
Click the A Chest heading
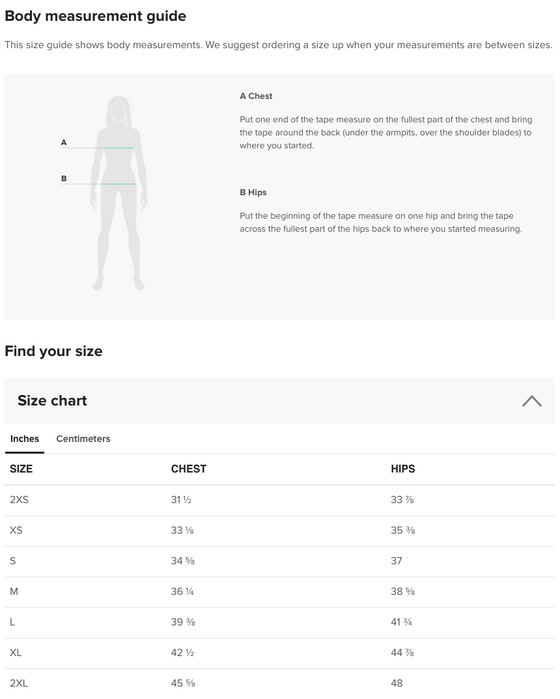256,96
